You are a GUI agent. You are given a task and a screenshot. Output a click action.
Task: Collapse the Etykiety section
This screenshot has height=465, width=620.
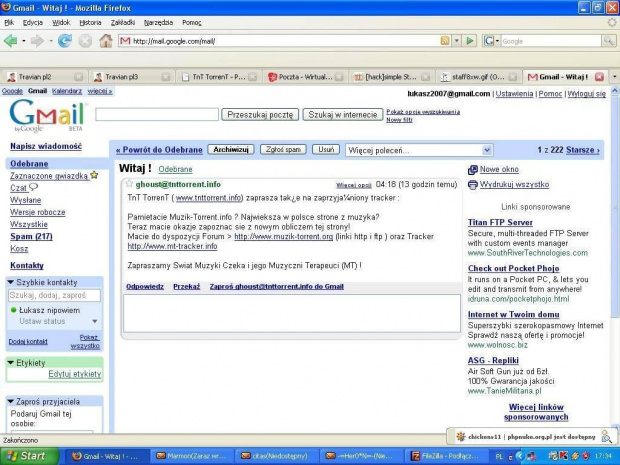click(11, 362)
